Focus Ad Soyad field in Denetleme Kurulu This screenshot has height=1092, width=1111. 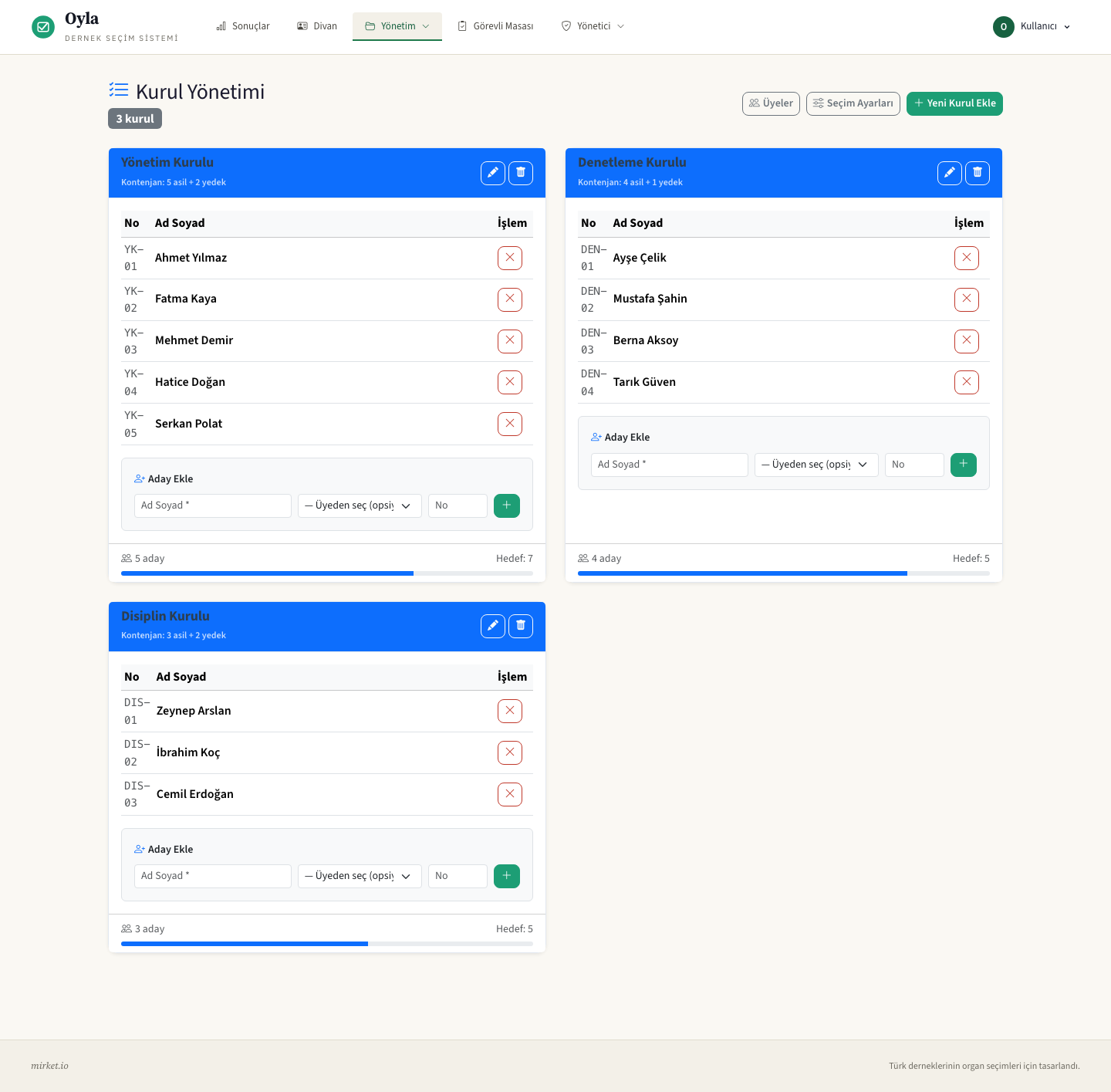670,465
